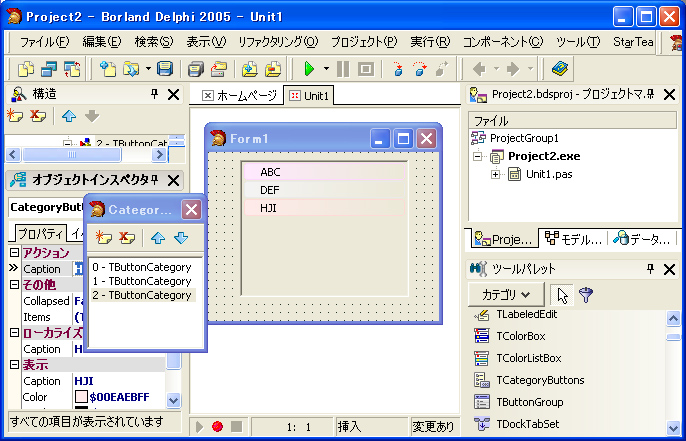
Task: Open the ファイル(F) menu
Action: tap(44, 42)
